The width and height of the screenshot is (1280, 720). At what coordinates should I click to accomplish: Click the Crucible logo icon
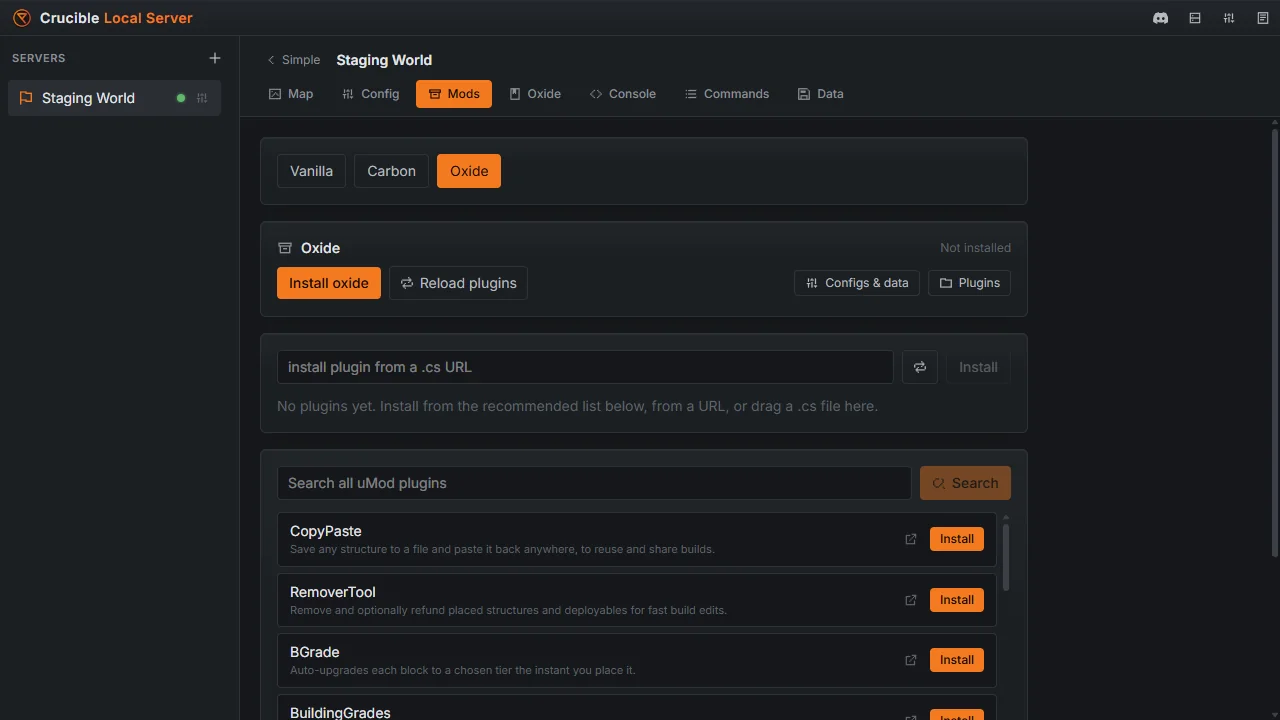21,18
